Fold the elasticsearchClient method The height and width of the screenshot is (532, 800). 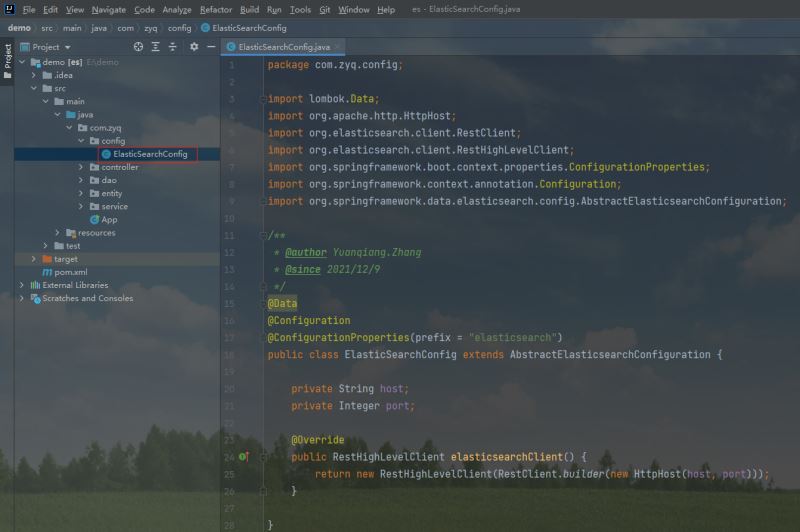[264, 457]
